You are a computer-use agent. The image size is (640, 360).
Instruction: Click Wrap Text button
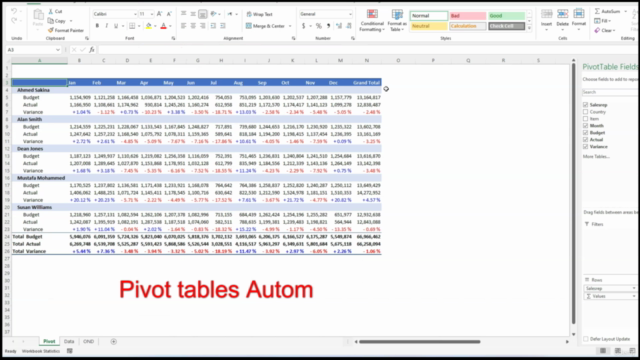coord(260,14)
